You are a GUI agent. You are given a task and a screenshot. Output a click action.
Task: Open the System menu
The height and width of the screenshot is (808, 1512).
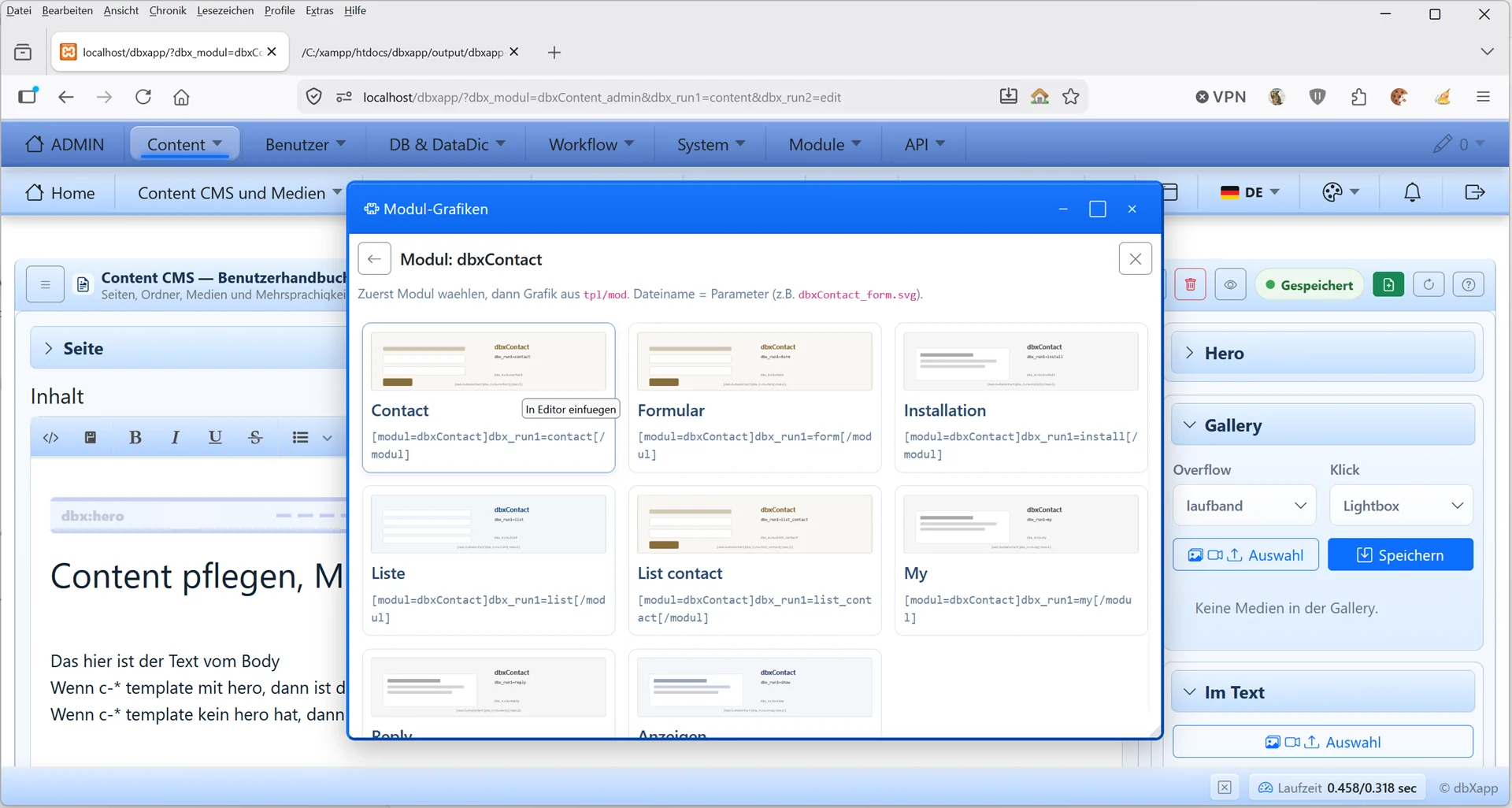[x=711, y=145]
